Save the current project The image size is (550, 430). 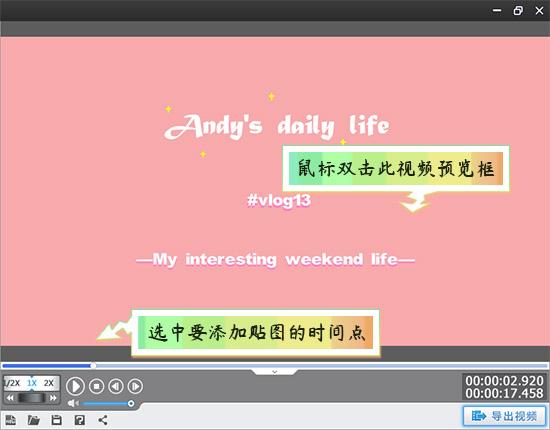[56, 419]
